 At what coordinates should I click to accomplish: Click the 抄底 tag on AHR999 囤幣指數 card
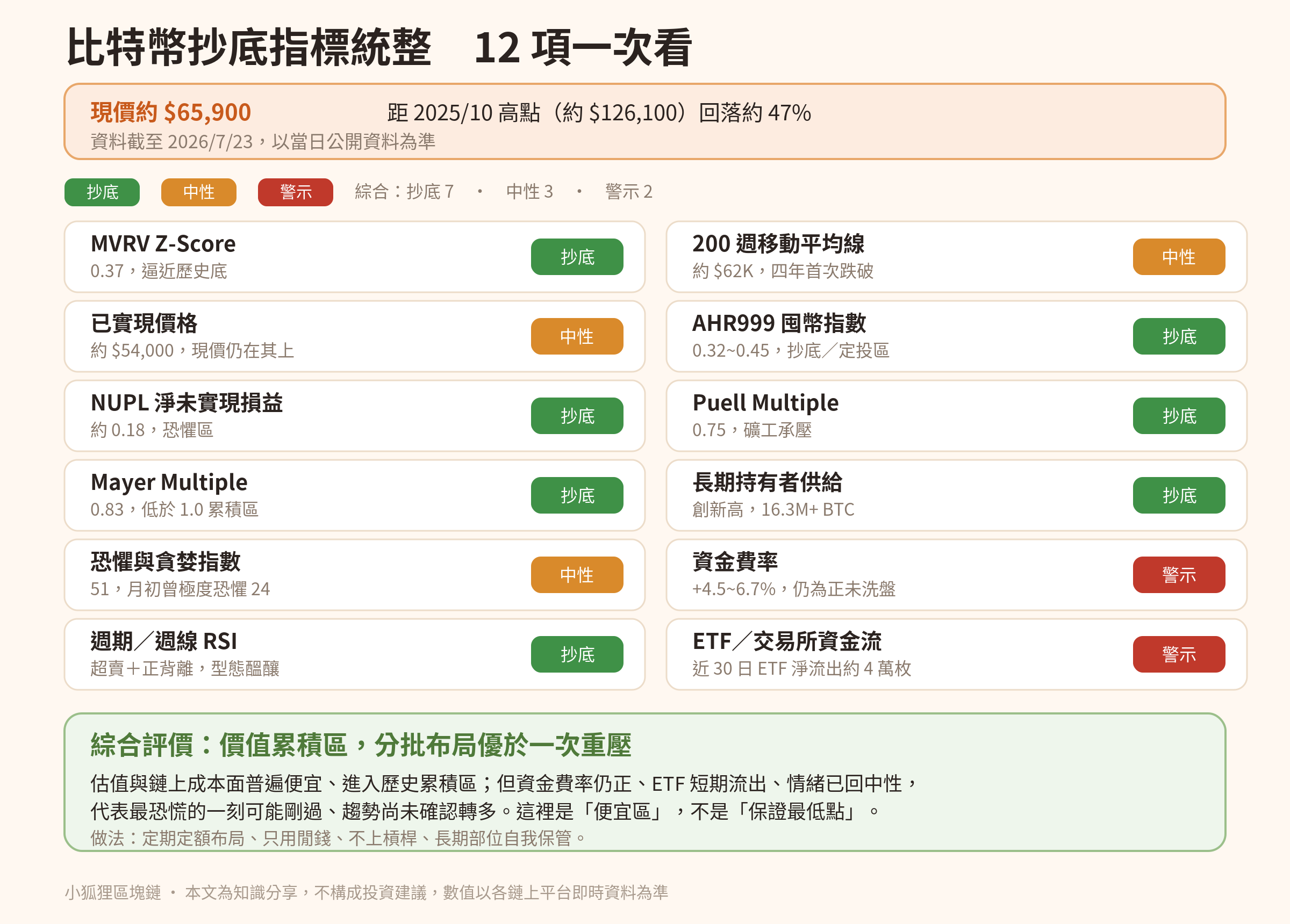pos(1179,337)
